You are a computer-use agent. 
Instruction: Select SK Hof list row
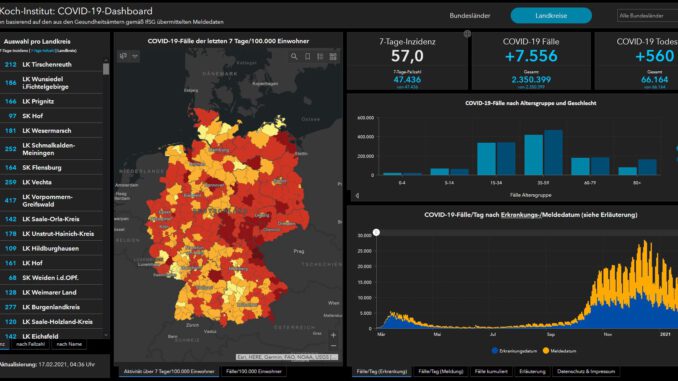pyautogui.click(x=51, y=116)
